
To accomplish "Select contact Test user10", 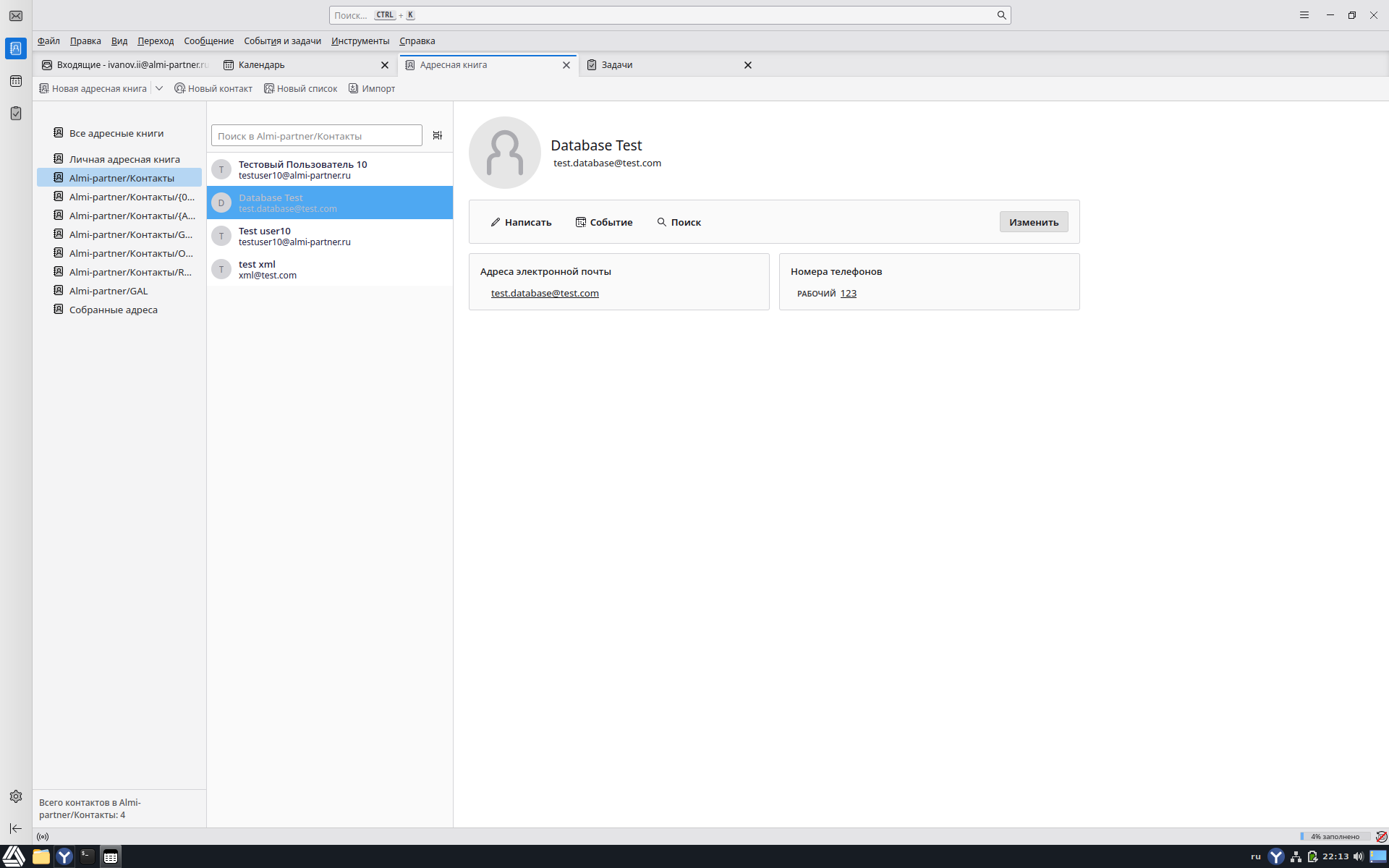I will point(330,236).
